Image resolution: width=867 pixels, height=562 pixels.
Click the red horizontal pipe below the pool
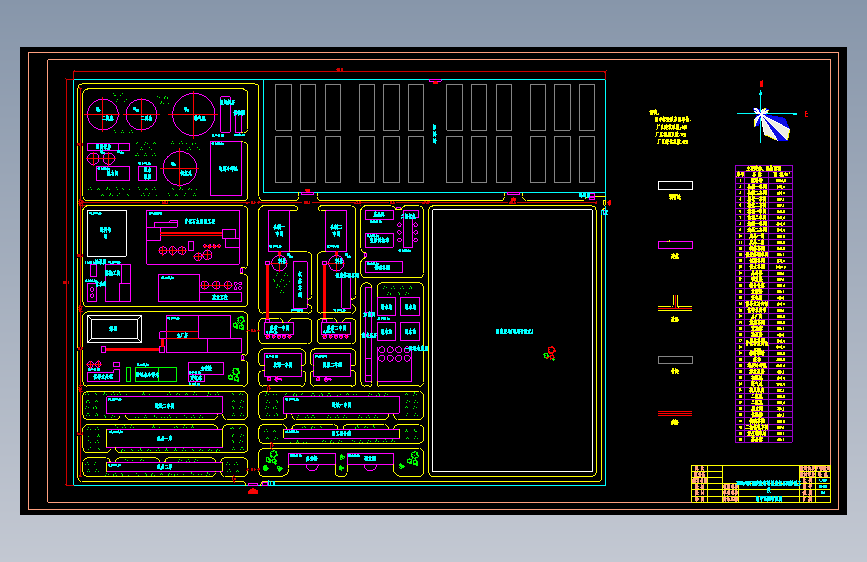(132, 350)
